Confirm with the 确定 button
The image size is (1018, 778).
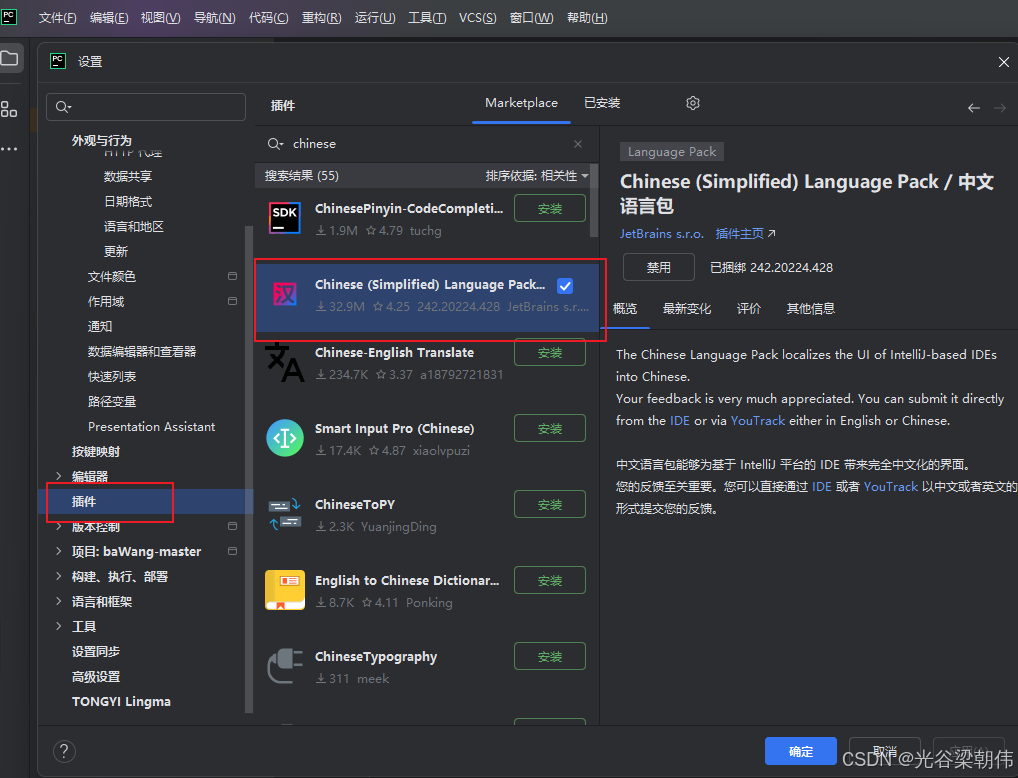(x=801, y=751)
